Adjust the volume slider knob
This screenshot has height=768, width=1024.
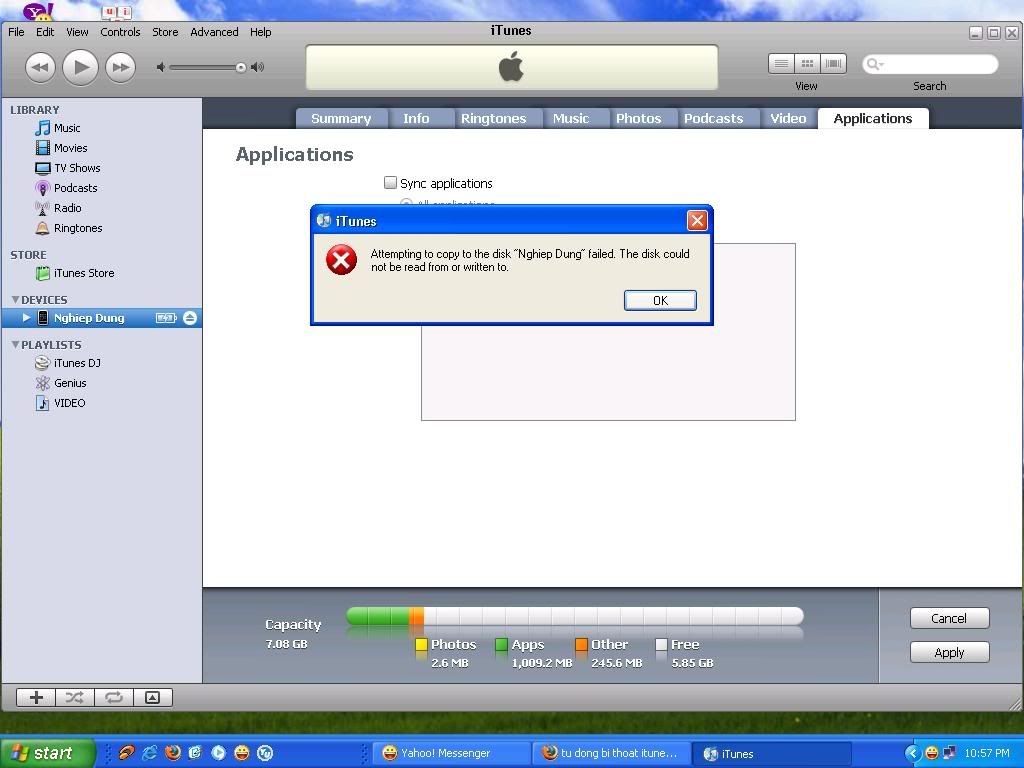click(241, 67)
